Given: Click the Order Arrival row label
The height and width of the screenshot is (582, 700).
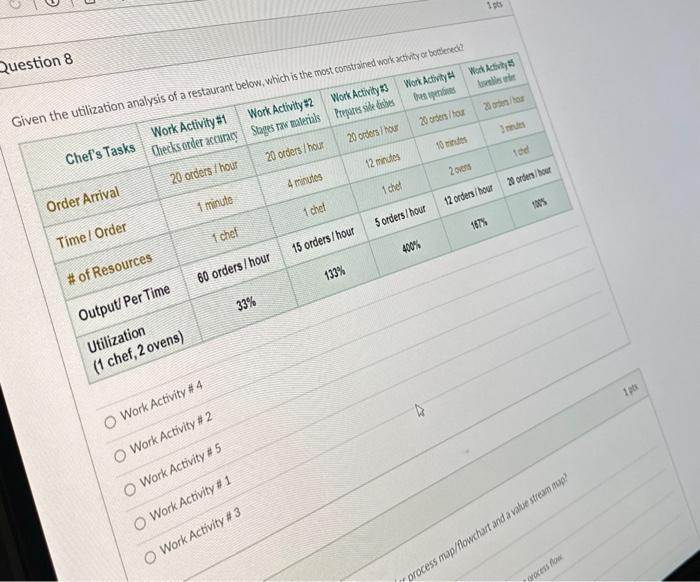Looking at the screenshot, I should [83, 199].
